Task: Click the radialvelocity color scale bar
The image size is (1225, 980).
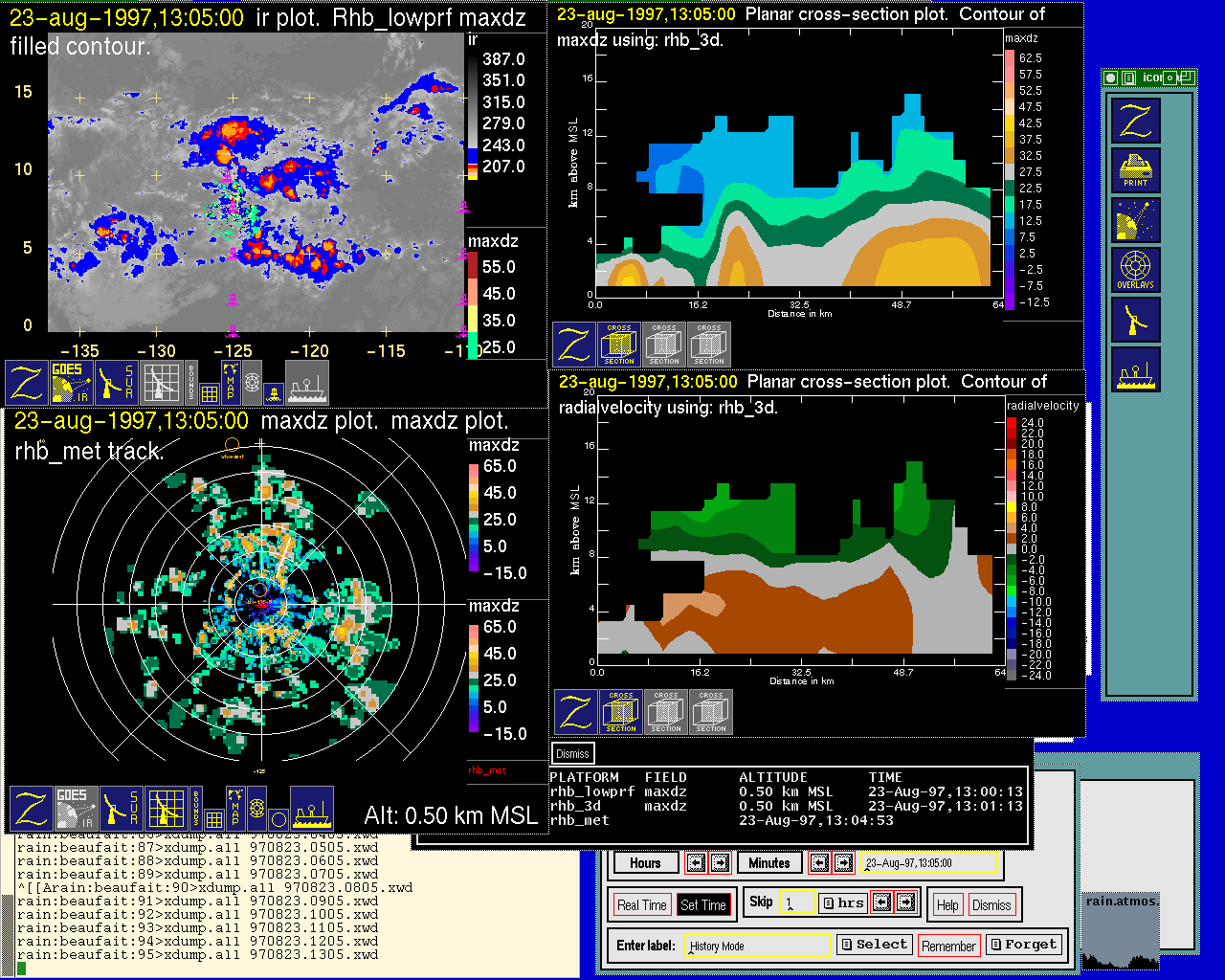Action: (x=1011, y=548)
